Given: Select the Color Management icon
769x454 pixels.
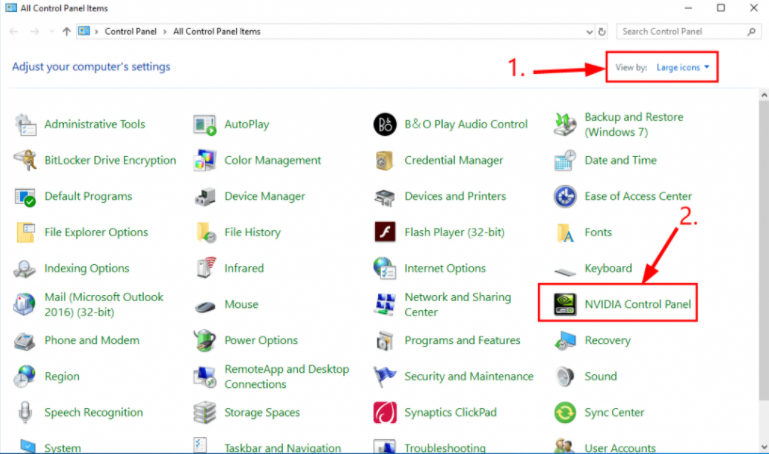Looking at the screenshot, I should (x=205, y=160).
